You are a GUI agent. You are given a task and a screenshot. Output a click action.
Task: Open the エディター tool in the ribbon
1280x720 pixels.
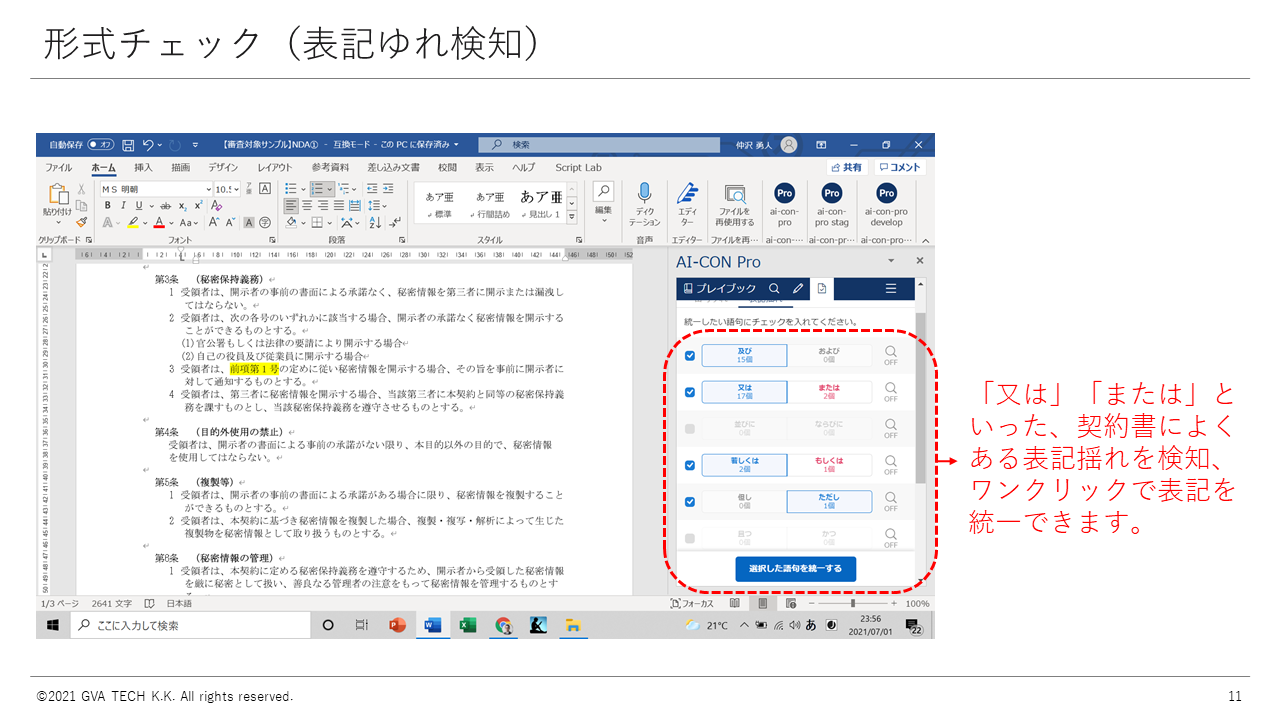687,194
